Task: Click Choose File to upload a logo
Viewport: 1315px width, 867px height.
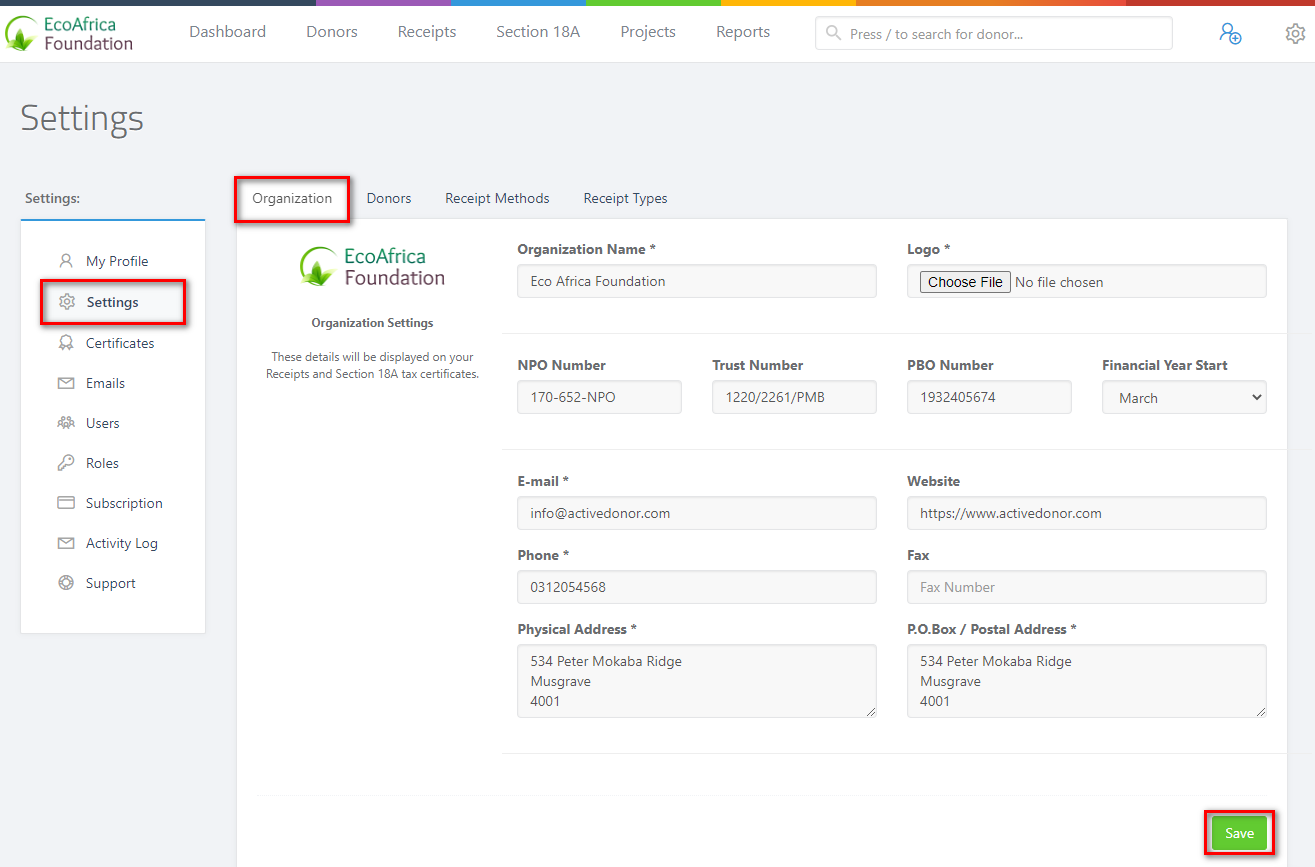Action: [964, 281]
